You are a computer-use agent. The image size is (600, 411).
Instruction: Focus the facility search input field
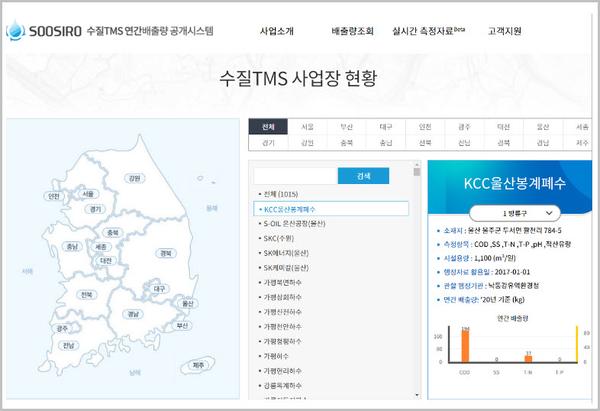[x=296, y=176]
